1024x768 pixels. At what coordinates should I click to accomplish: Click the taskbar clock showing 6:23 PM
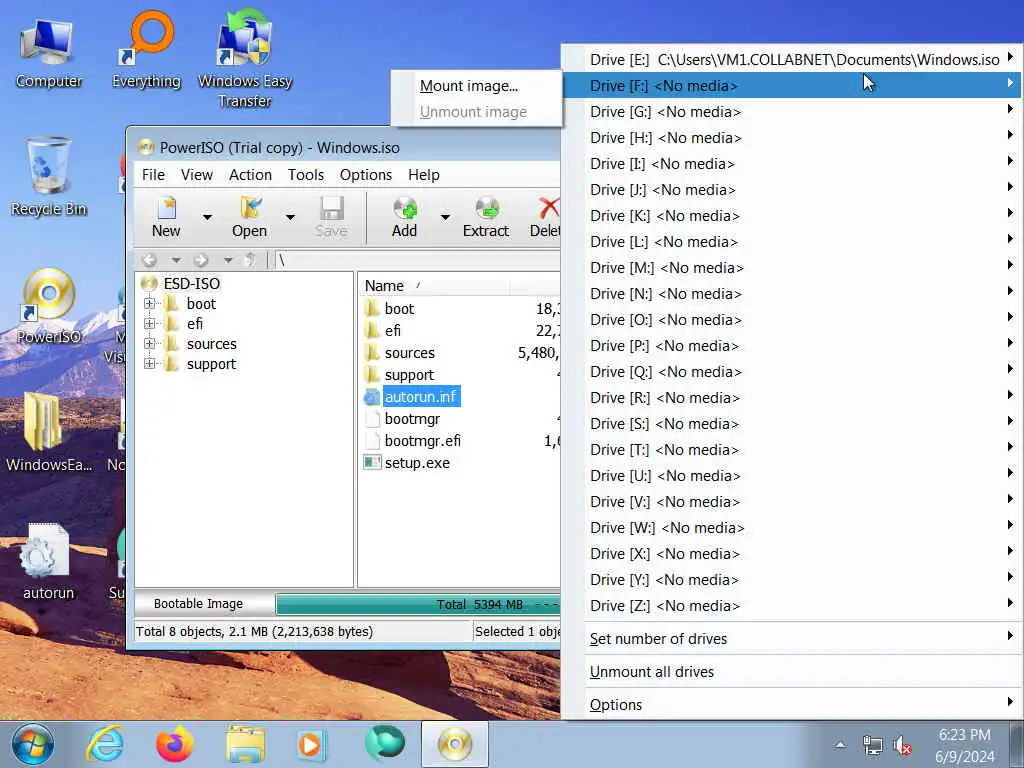[x=965, y=745]
